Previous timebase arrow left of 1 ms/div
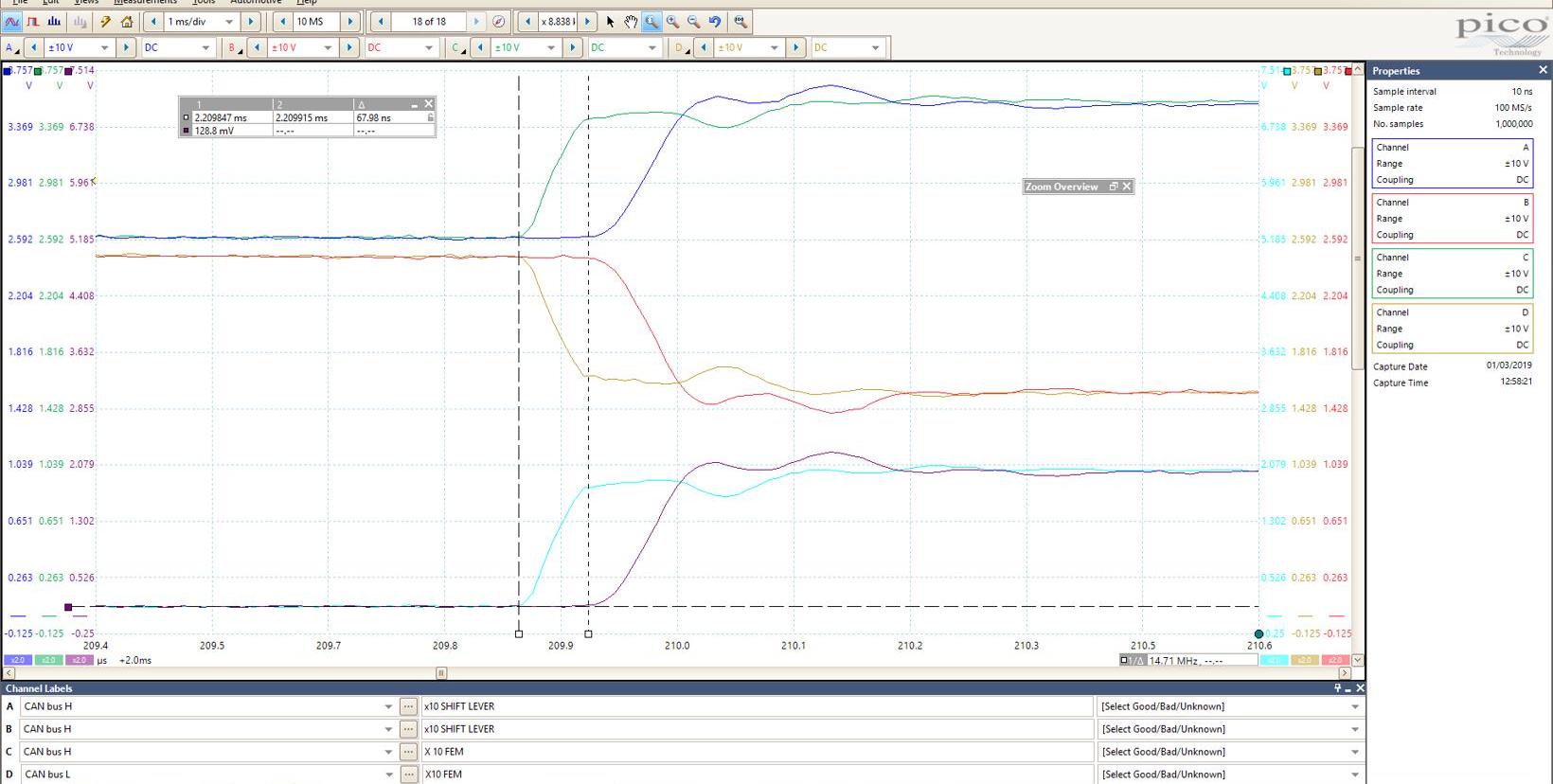 pyautogui.click(x=153, y=22)
